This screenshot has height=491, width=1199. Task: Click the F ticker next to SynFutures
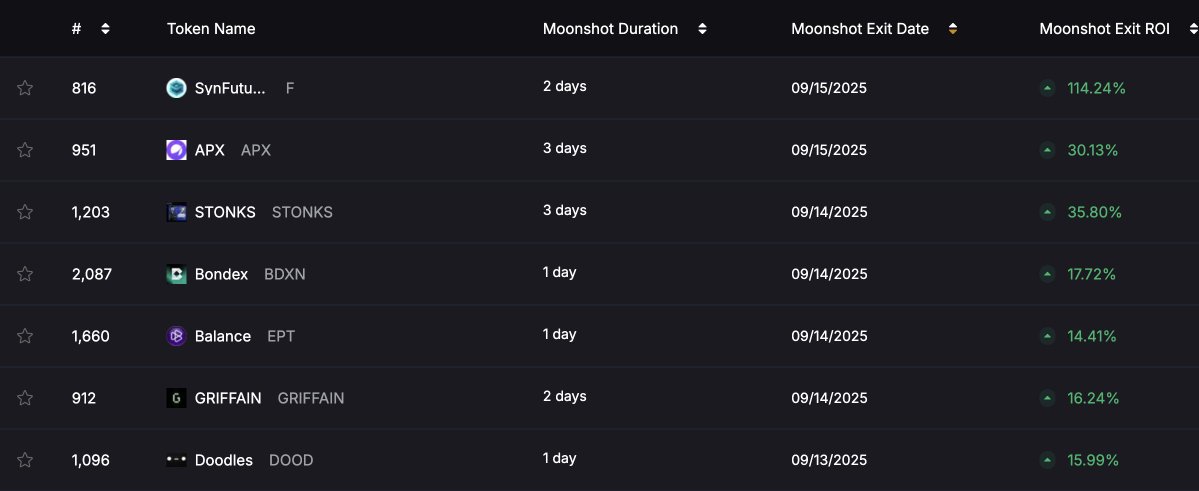[290, 88]
